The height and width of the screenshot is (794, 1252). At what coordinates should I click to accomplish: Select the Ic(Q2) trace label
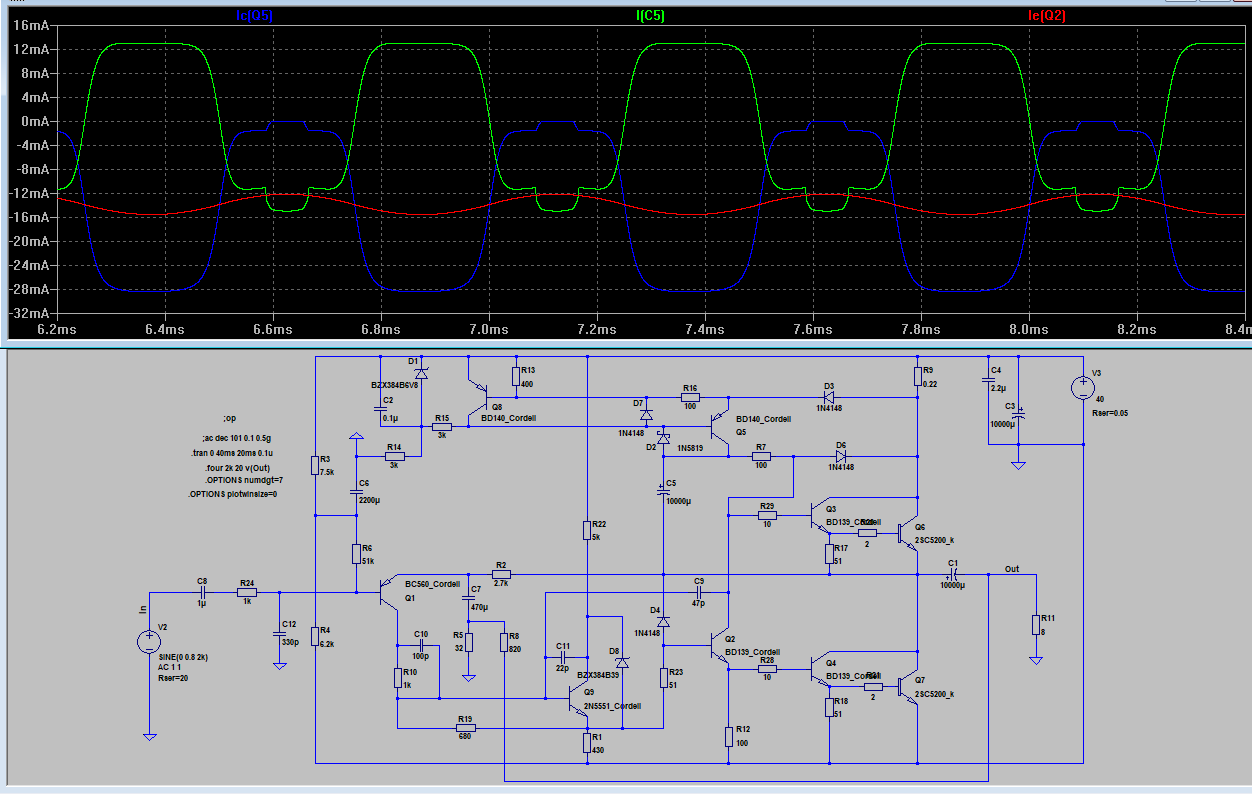pos(1046,17)
